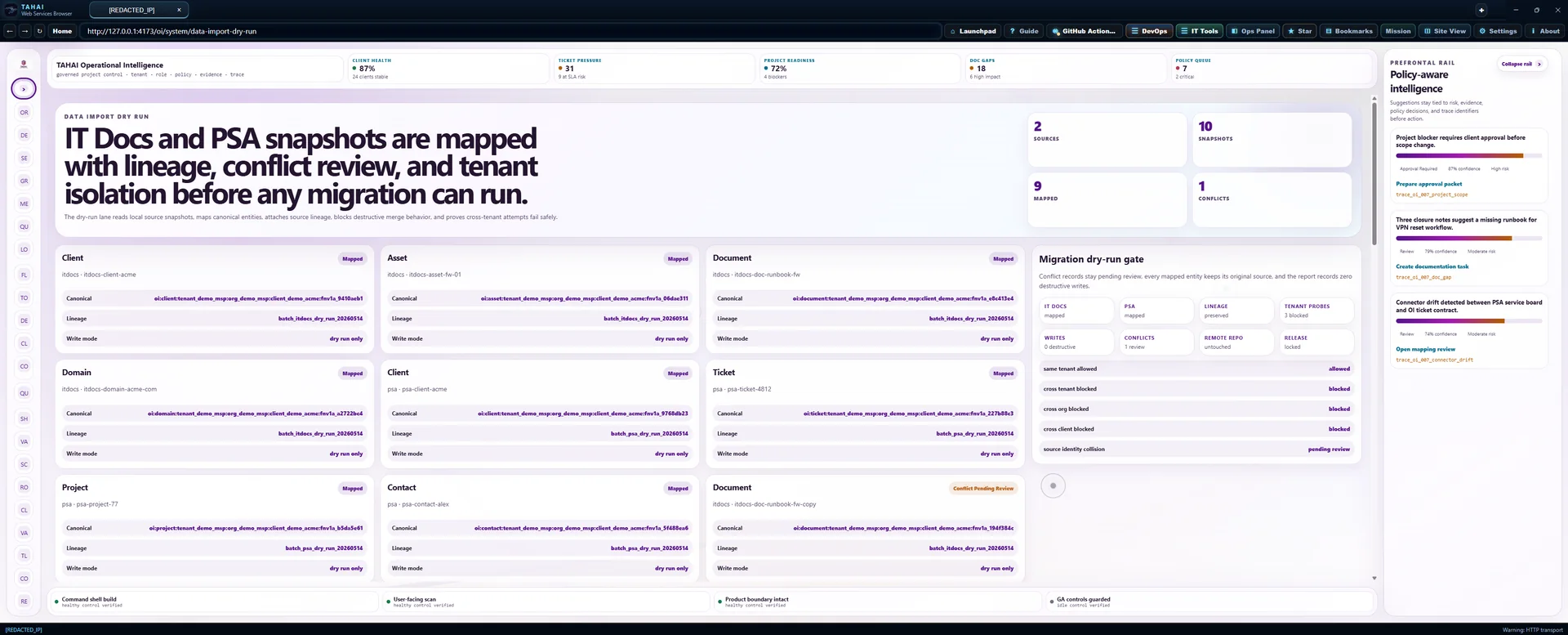Select the ME sidebar icon
This screenshot has width=1568, height=635.
24,203
